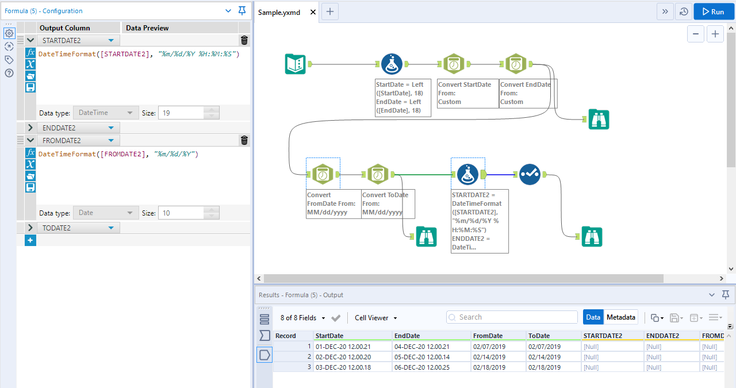Add a new workflow tab
The image size is (736, 388).
(330, 12)
